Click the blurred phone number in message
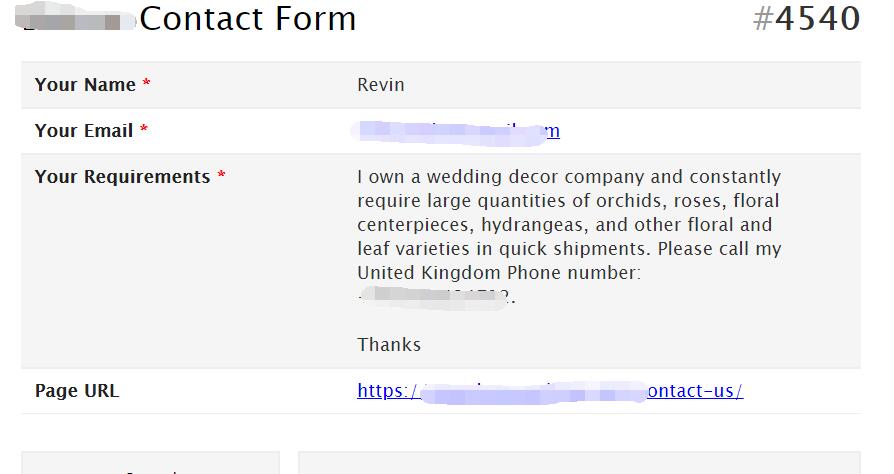 coord(436,298)
